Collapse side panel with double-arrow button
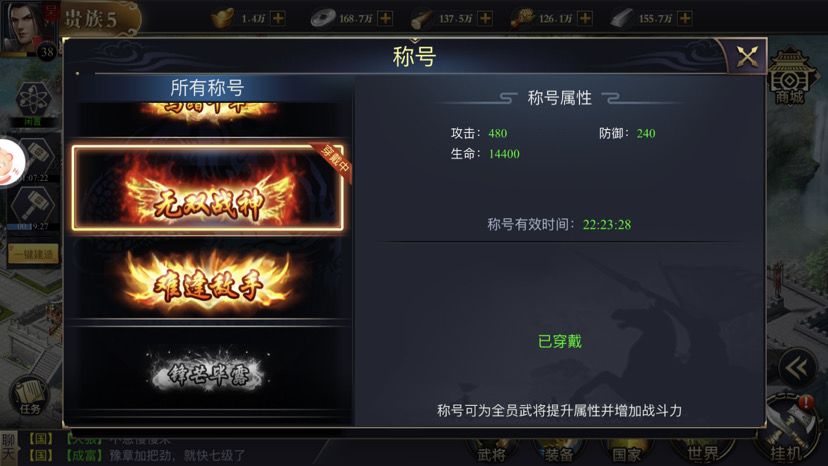Screen dimensions: 828x466 [796, 368]
